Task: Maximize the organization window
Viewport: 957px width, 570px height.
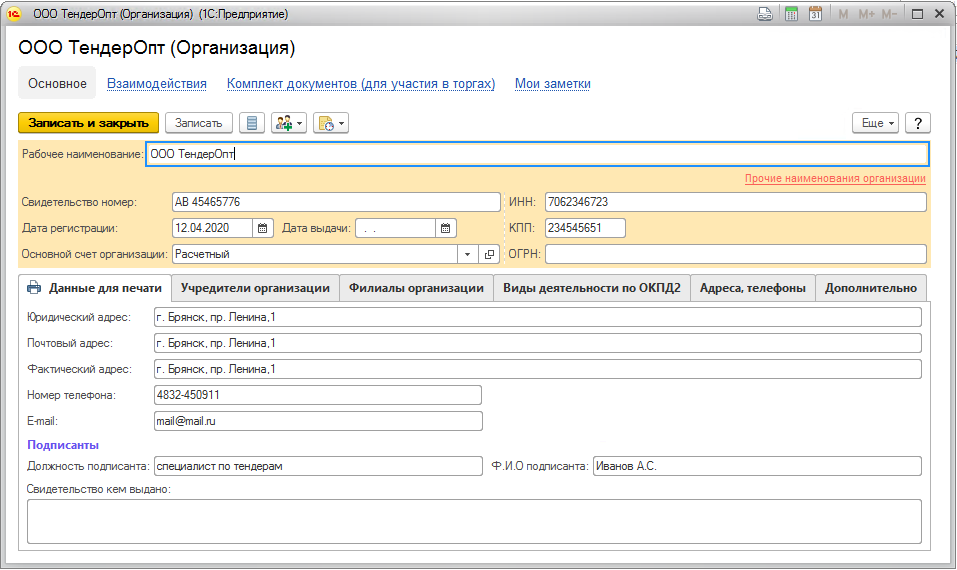Action: click(x=917, y=13)
